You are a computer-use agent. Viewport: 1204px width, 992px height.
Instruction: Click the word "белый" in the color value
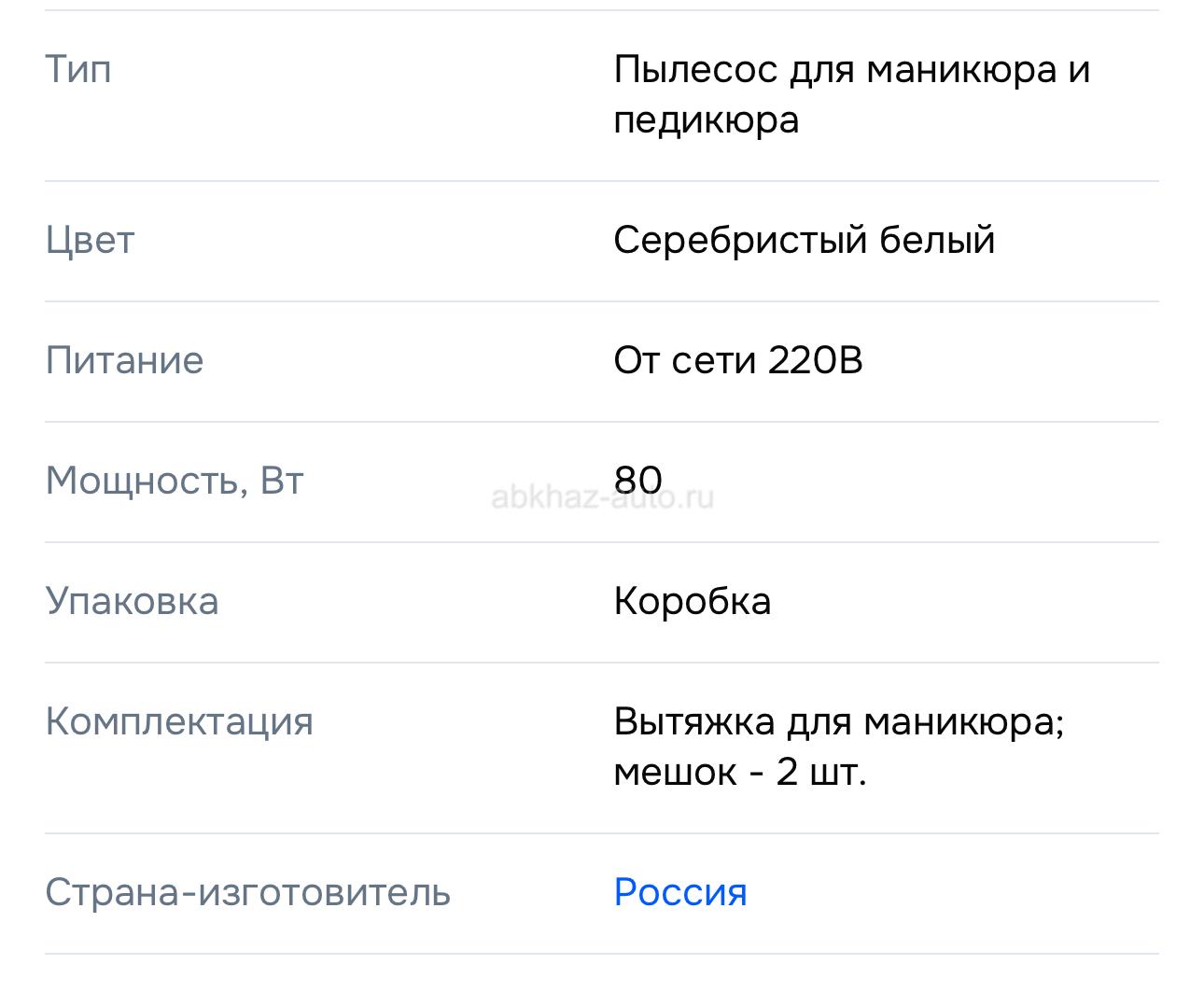[x=937, y=241]
